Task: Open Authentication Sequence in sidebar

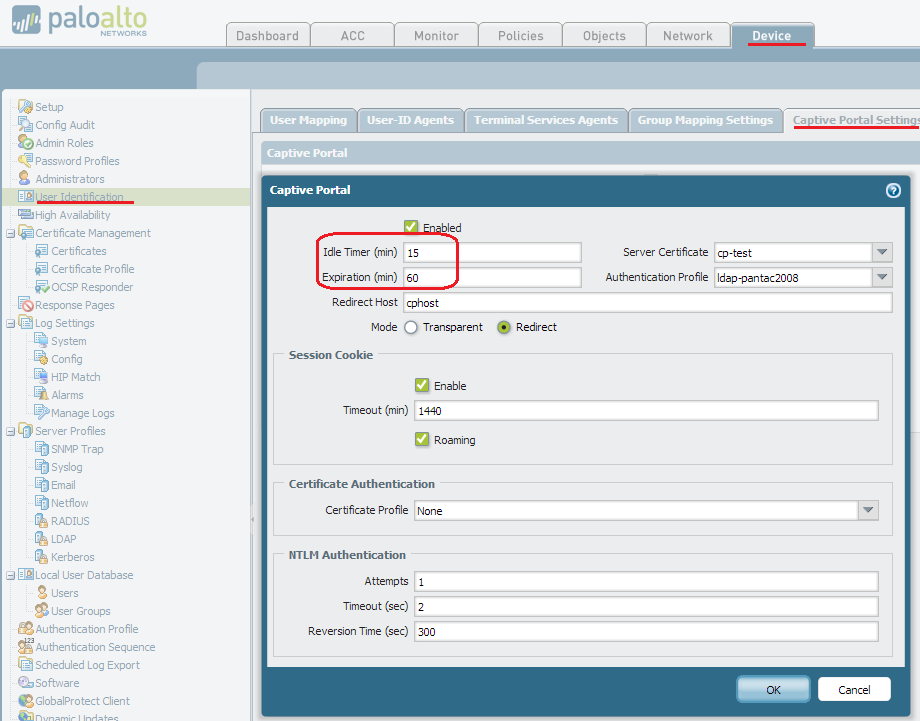Action: [x=95, y=647]
